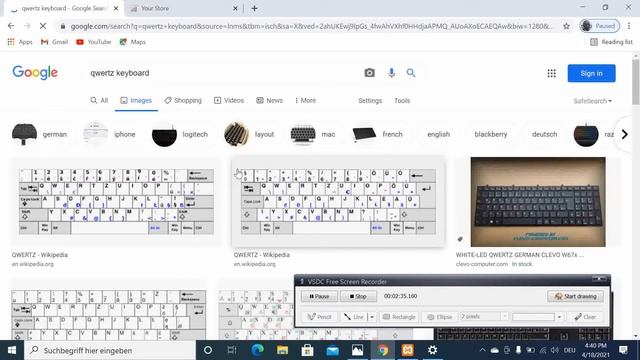Filter images by the iphone chip
The width and height of the screenshot is (640, 360).
tap(109, 134)
